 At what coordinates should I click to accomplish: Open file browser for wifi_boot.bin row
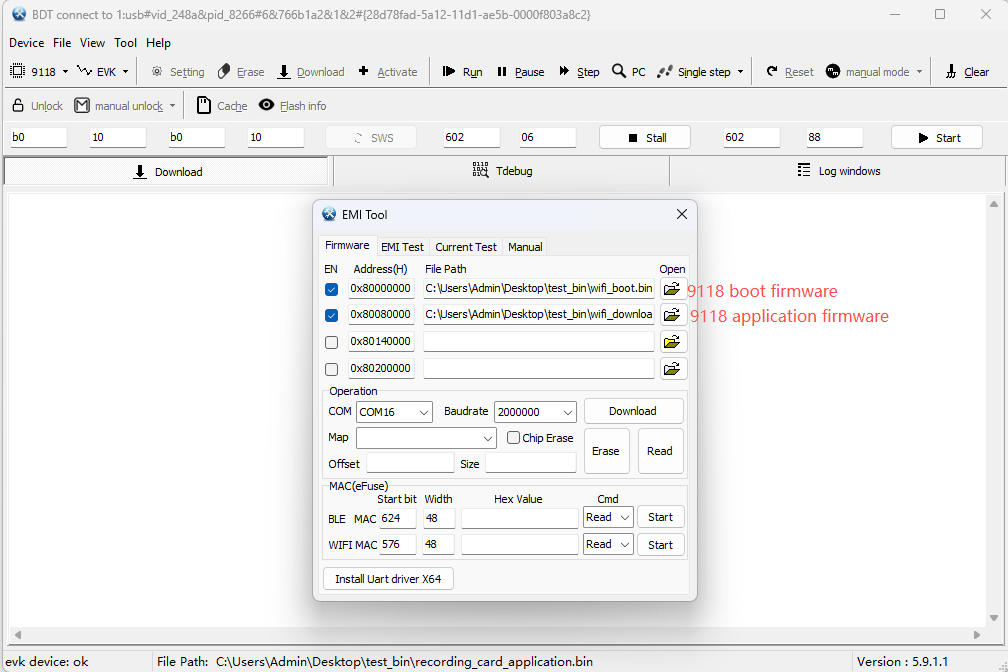[672, 289]
